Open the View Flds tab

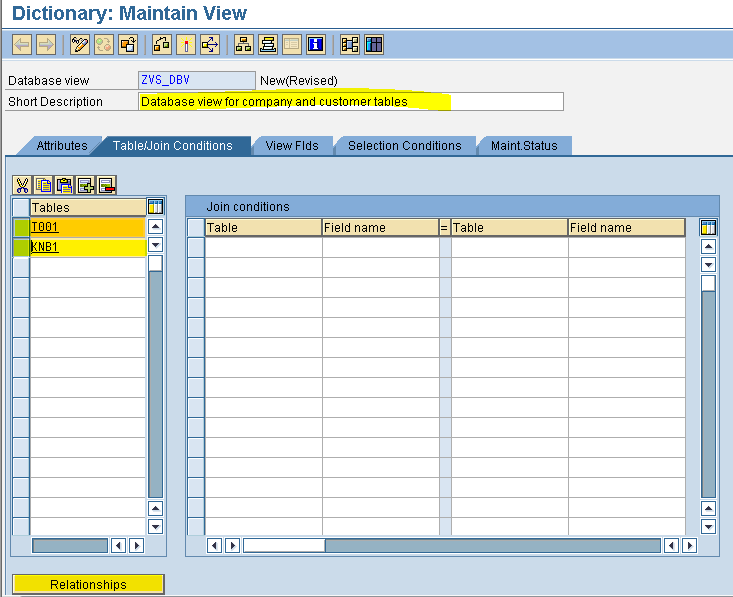click(x=292, y=146)
